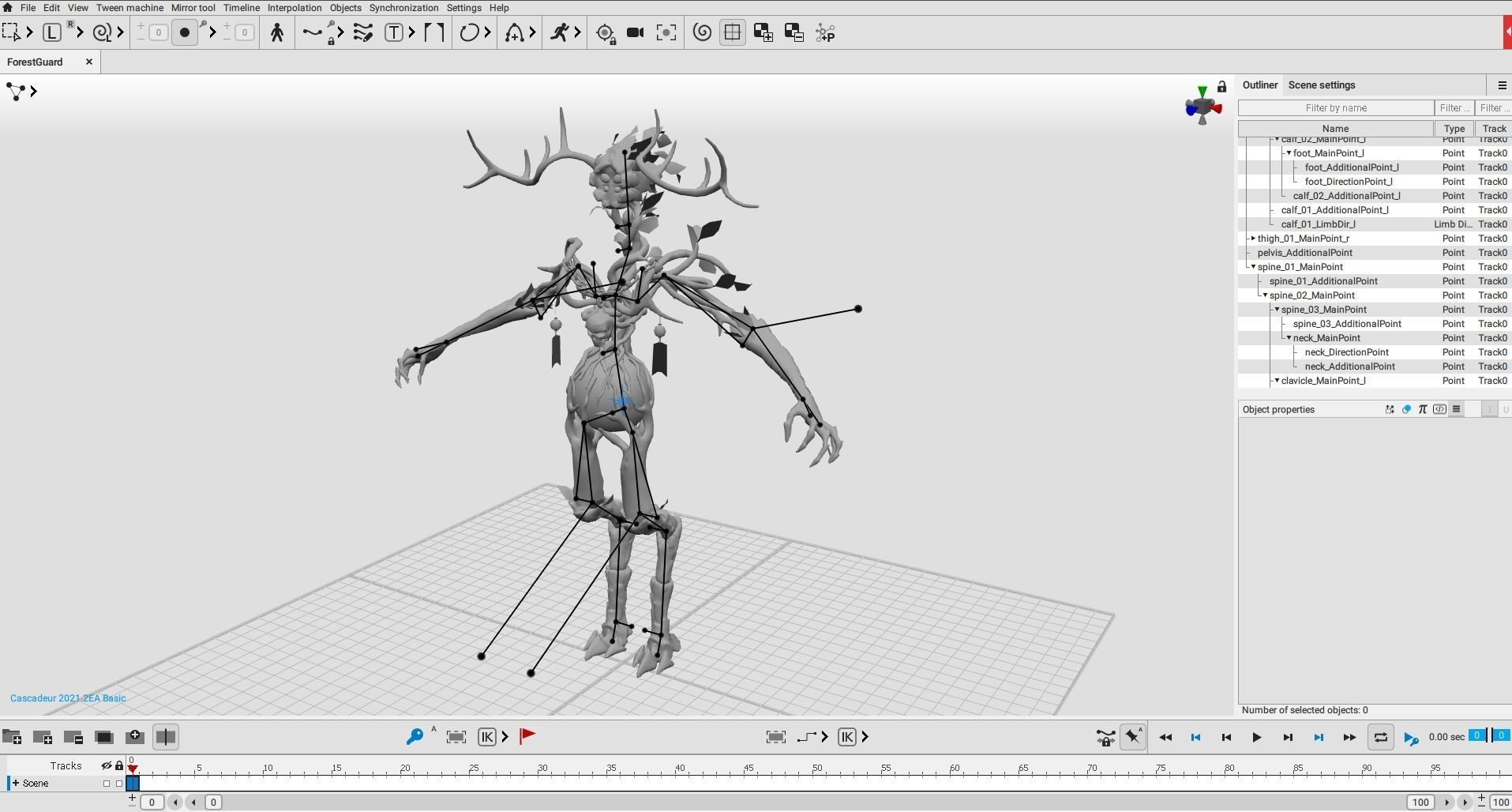Open the Synchronization menu
1512x812 pixels.
(x=403, y=7)
